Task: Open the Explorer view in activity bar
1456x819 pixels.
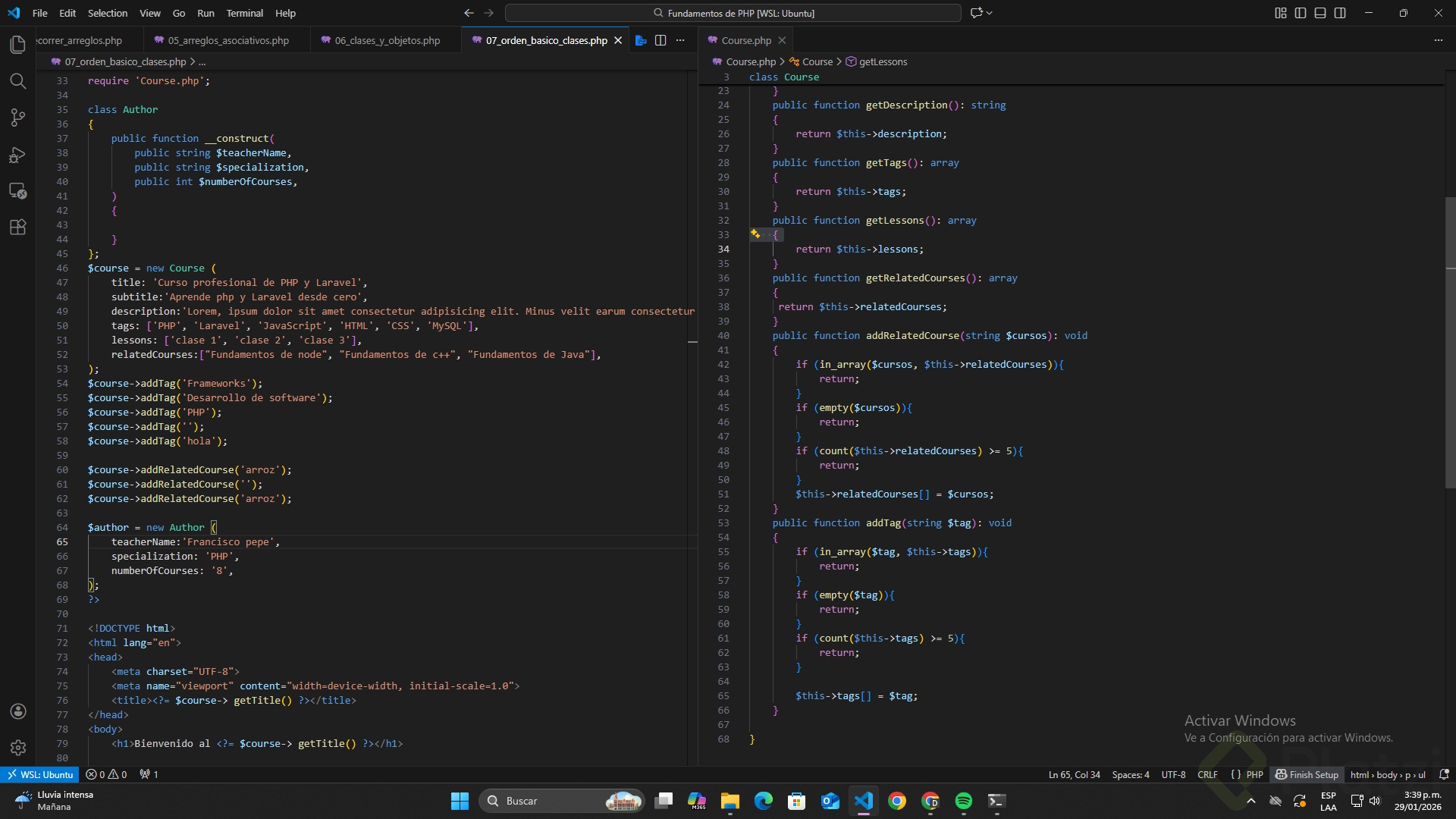Action: click(17, 45)
